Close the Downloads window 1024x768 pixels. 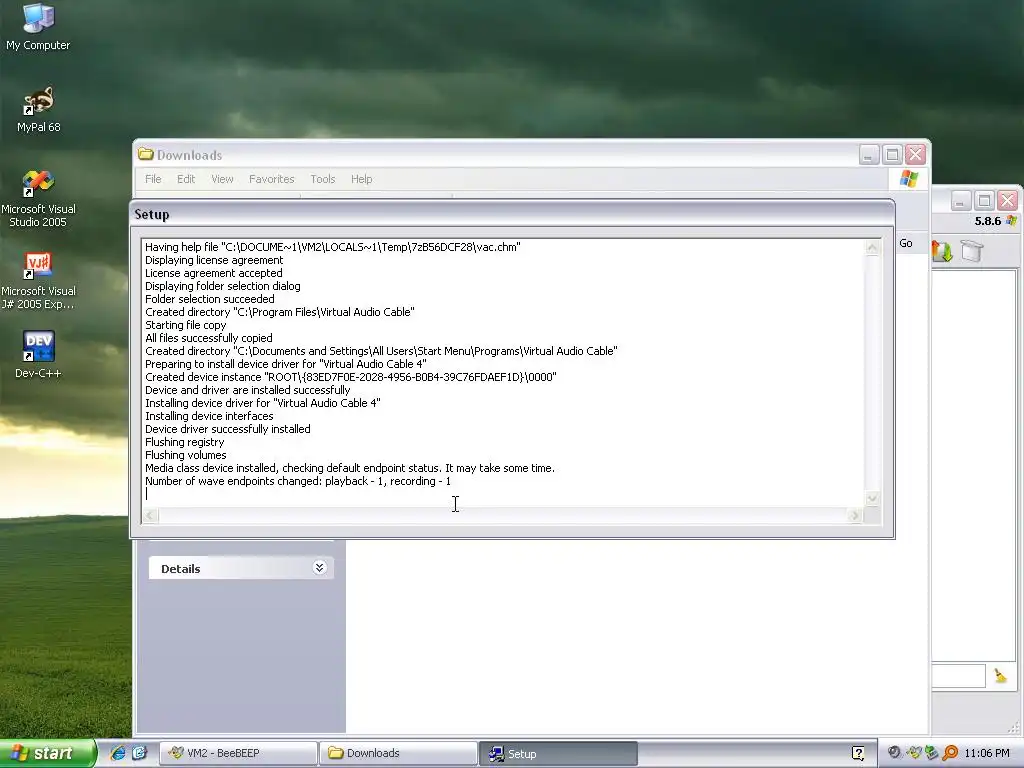916,155
